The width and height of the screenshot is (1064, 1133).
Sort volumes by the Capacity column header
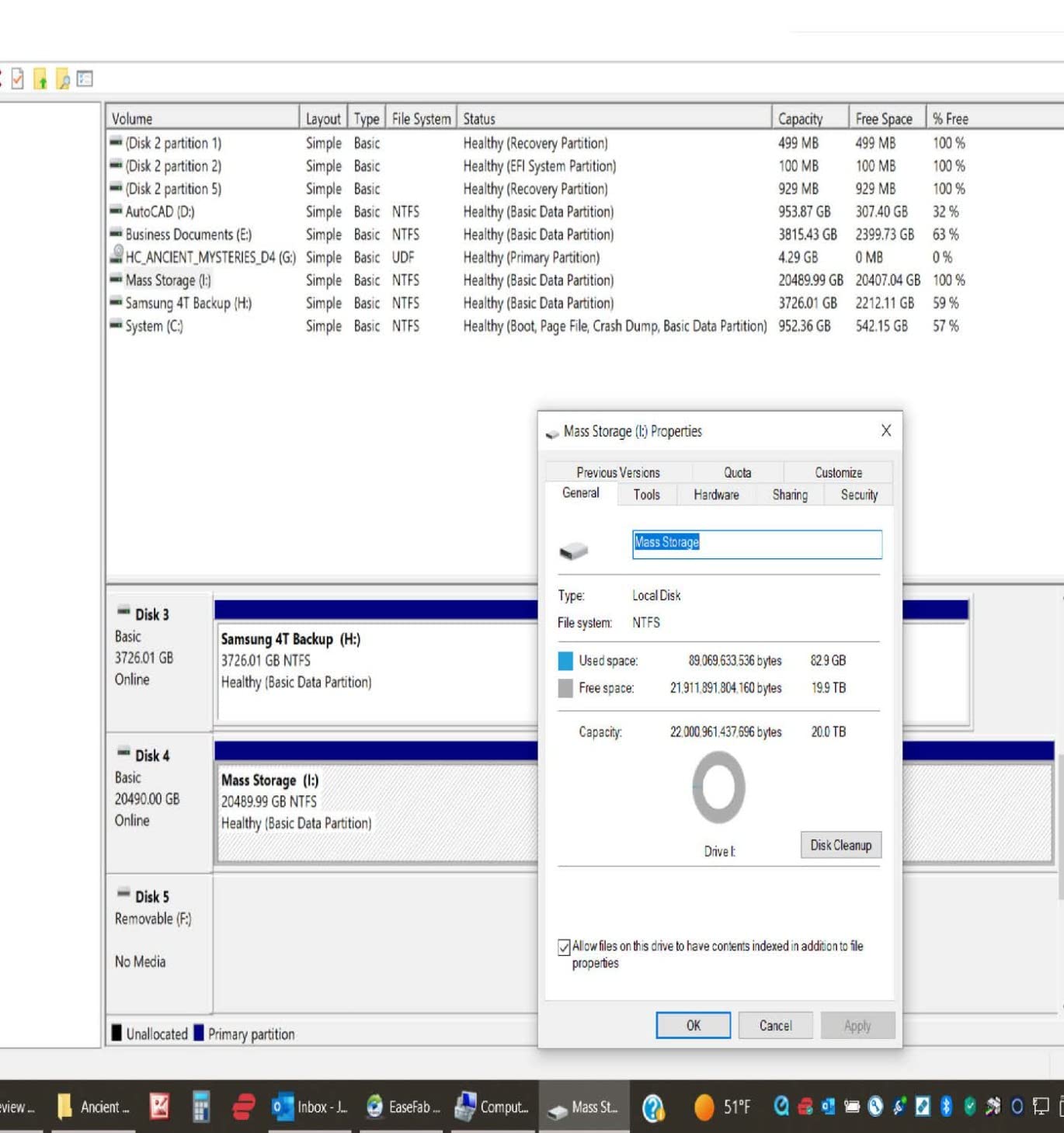coord(810,118)
